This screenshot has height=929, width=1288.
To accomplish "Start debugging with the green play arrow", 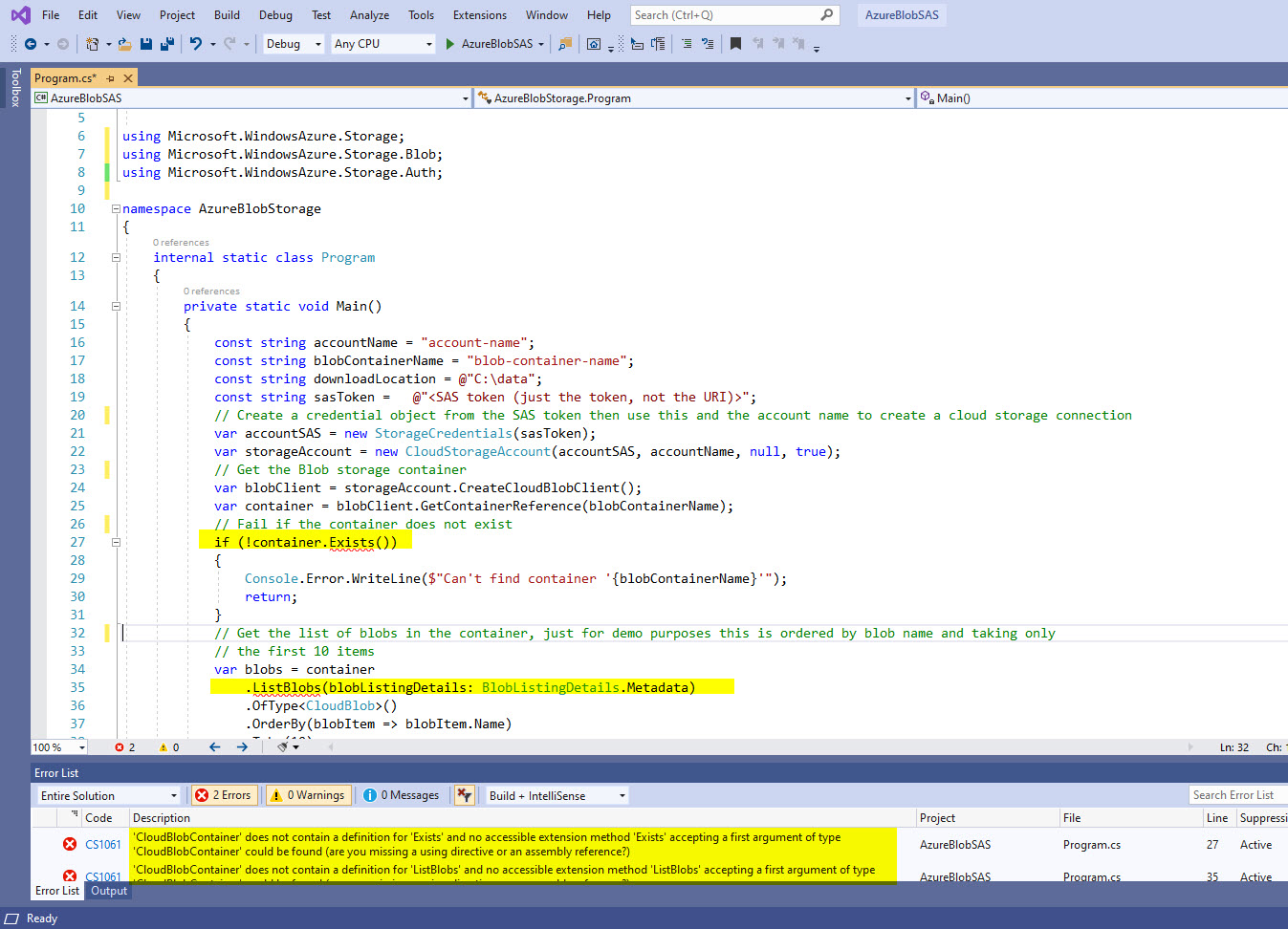I will 449,44.
